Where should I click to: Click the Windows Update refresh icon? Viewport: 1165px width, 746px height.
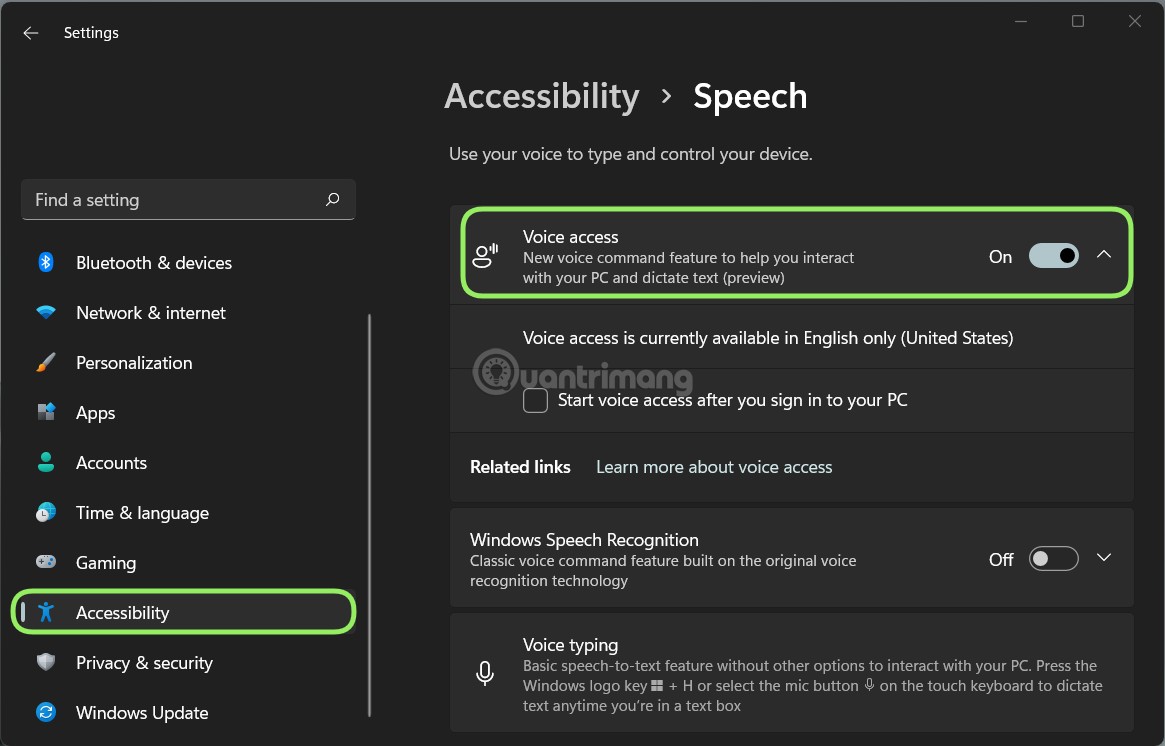(46, 713)
